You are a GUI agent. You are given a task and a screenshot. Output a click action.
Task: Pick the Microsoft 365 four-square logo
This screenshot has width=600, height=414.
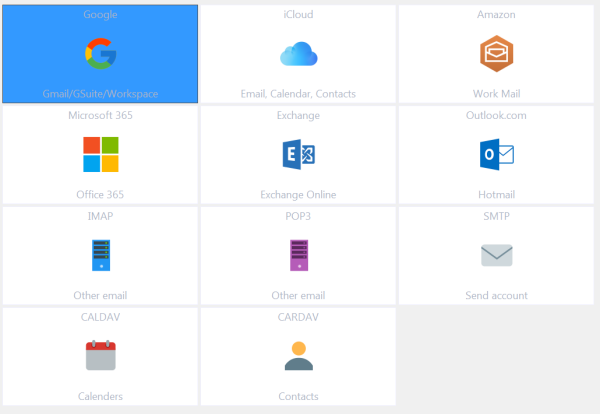coord(101,154)
